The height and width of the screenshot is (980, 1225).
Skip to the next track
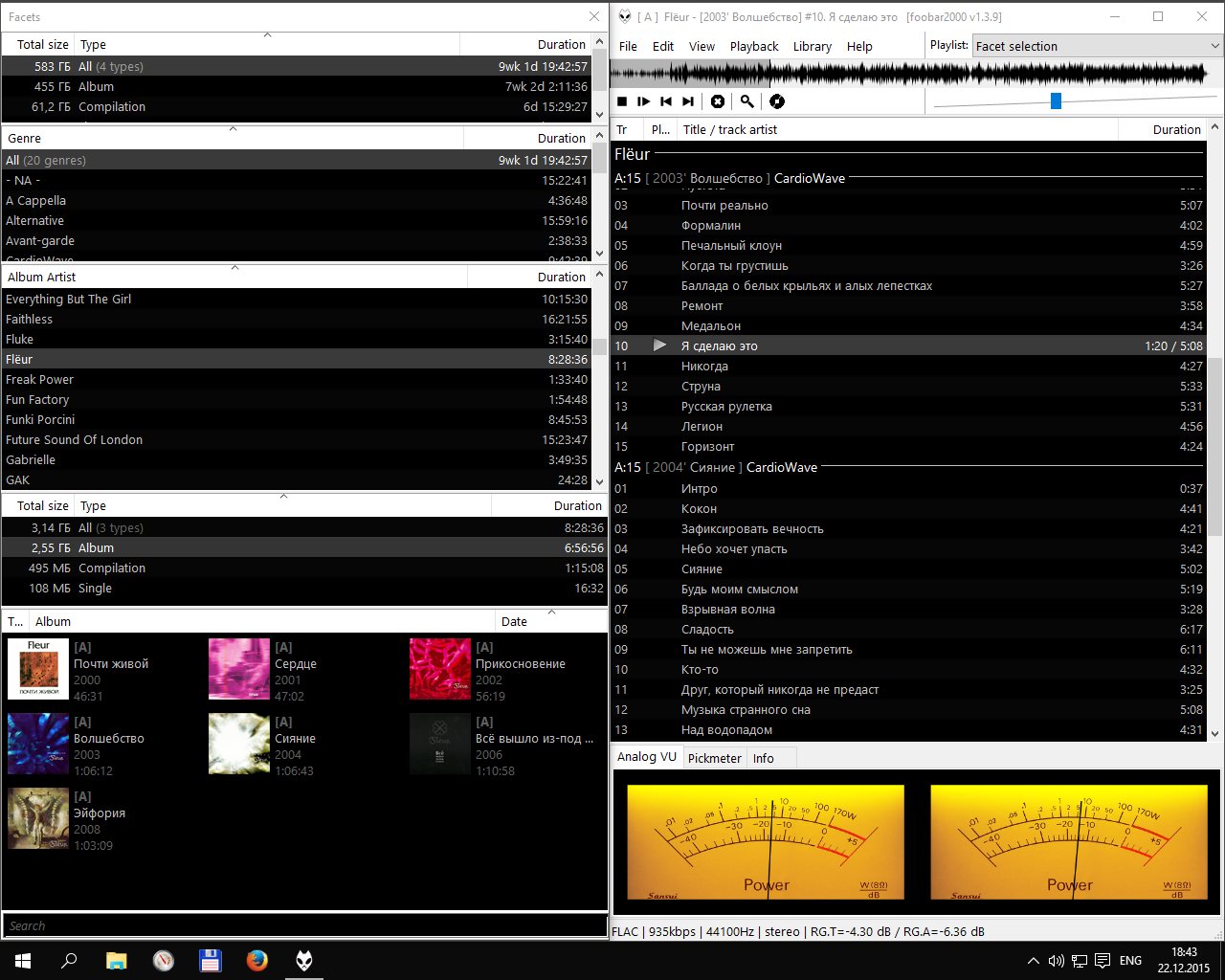pos(688,101)
